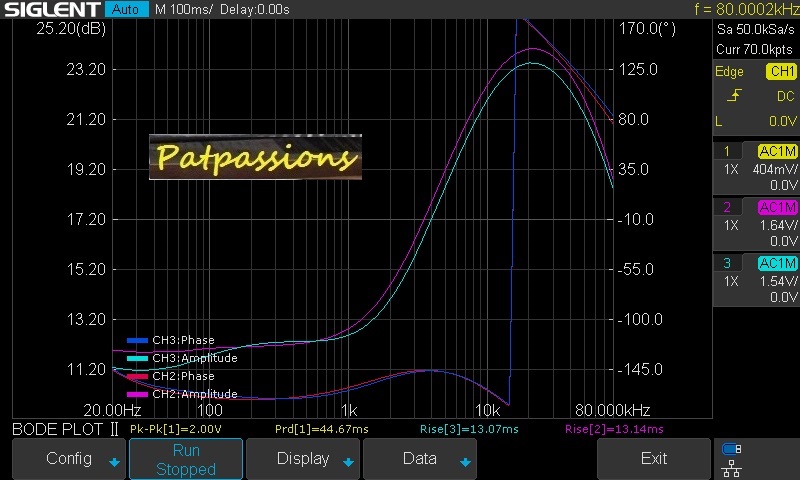
Task: Click the blue Auto trigger mode button
Action: 125,9
